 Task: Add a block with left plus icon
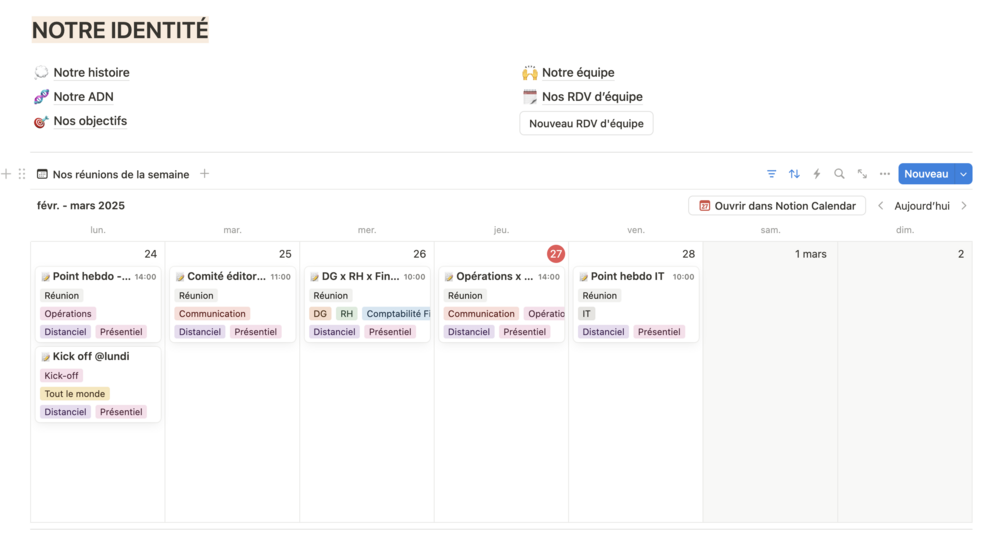[6, 174]
